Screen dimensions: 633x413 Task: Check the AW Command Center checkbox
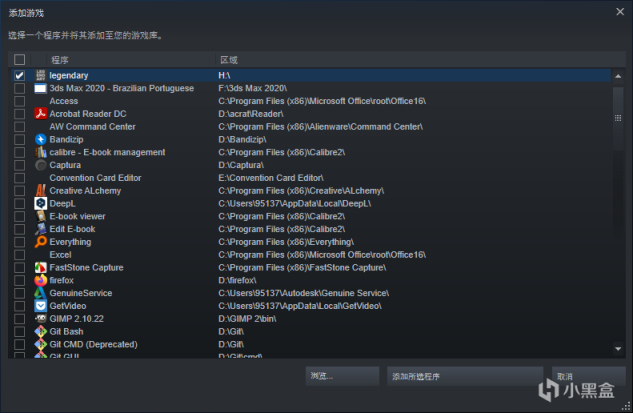click(19, 127)
